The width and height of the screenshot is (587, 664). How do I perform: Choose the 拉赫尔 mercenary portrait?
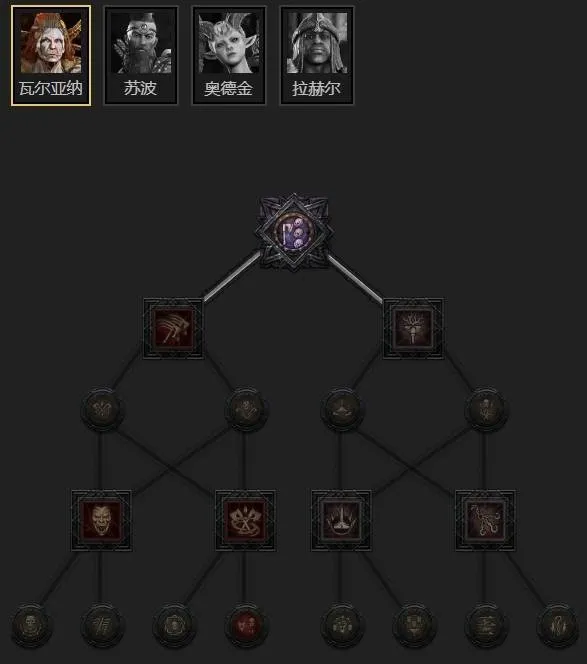(x=317, y=55)
